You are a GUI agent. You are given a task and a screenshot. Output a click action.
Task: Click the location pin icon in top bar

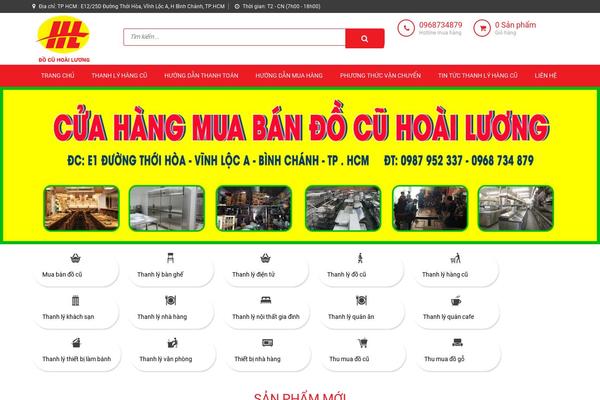[34, 6]
